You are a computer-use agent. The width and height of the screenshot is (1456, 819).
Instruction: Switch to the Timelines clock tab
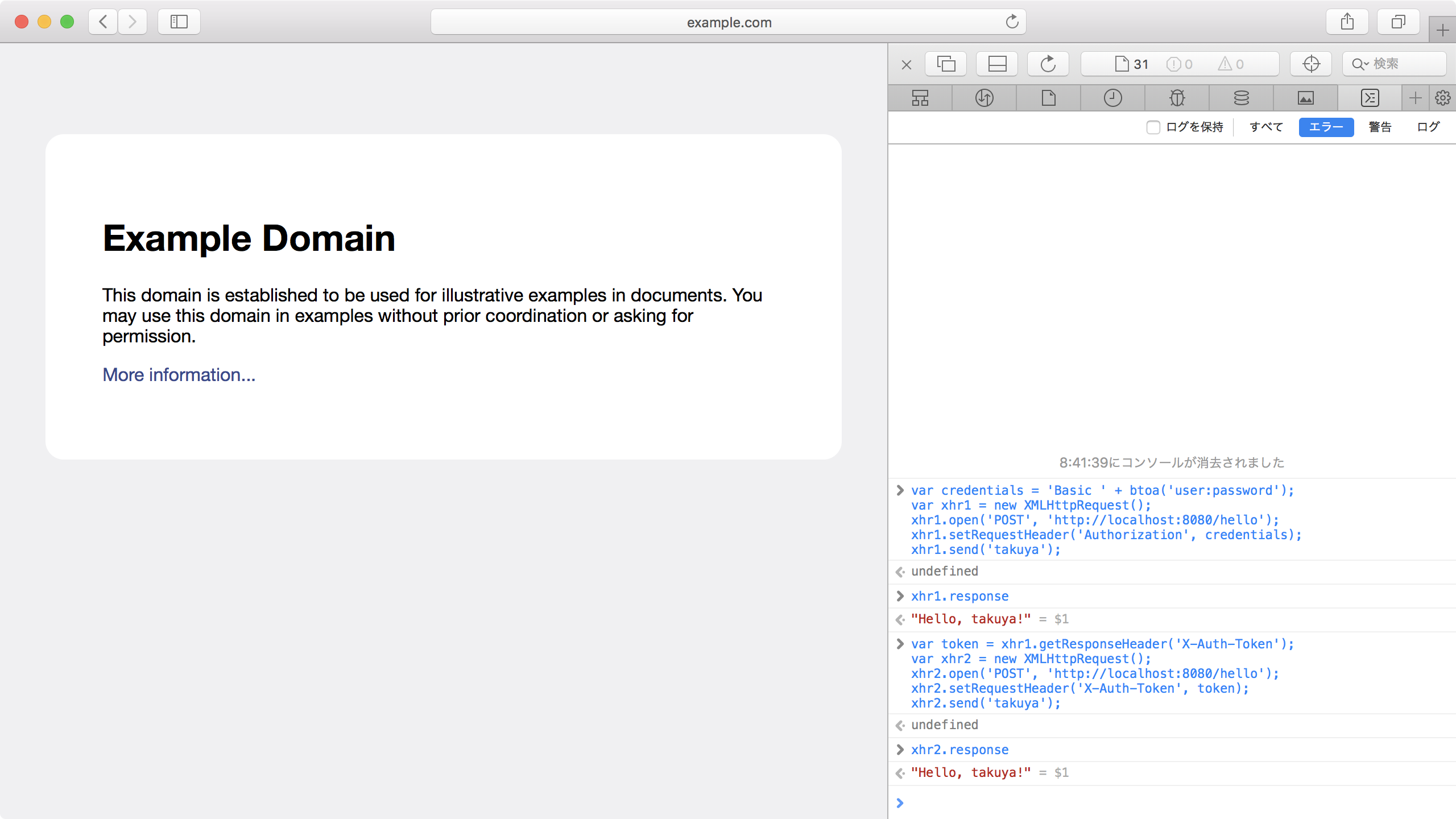coord(1112,98)
